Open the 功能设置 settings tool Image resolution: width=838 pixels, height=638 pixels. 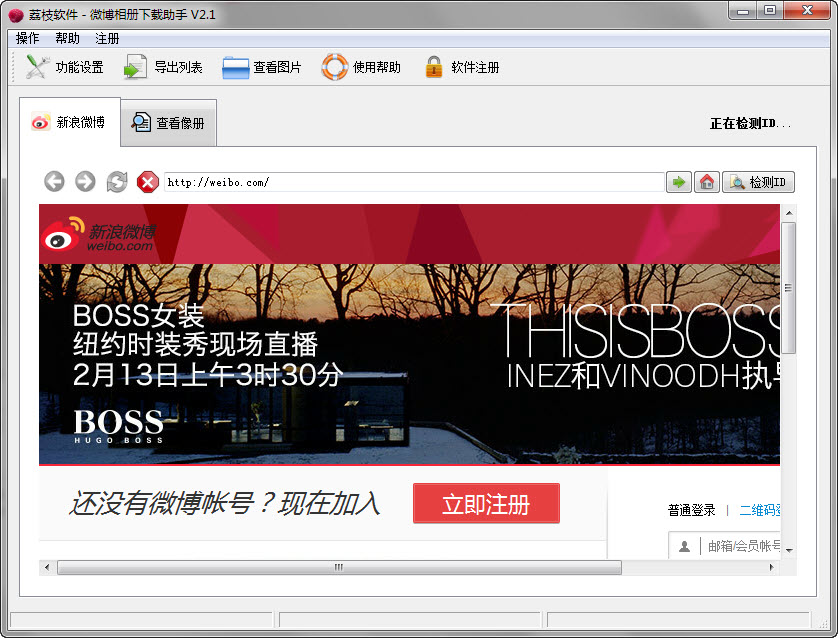click(x=64, y=67)
